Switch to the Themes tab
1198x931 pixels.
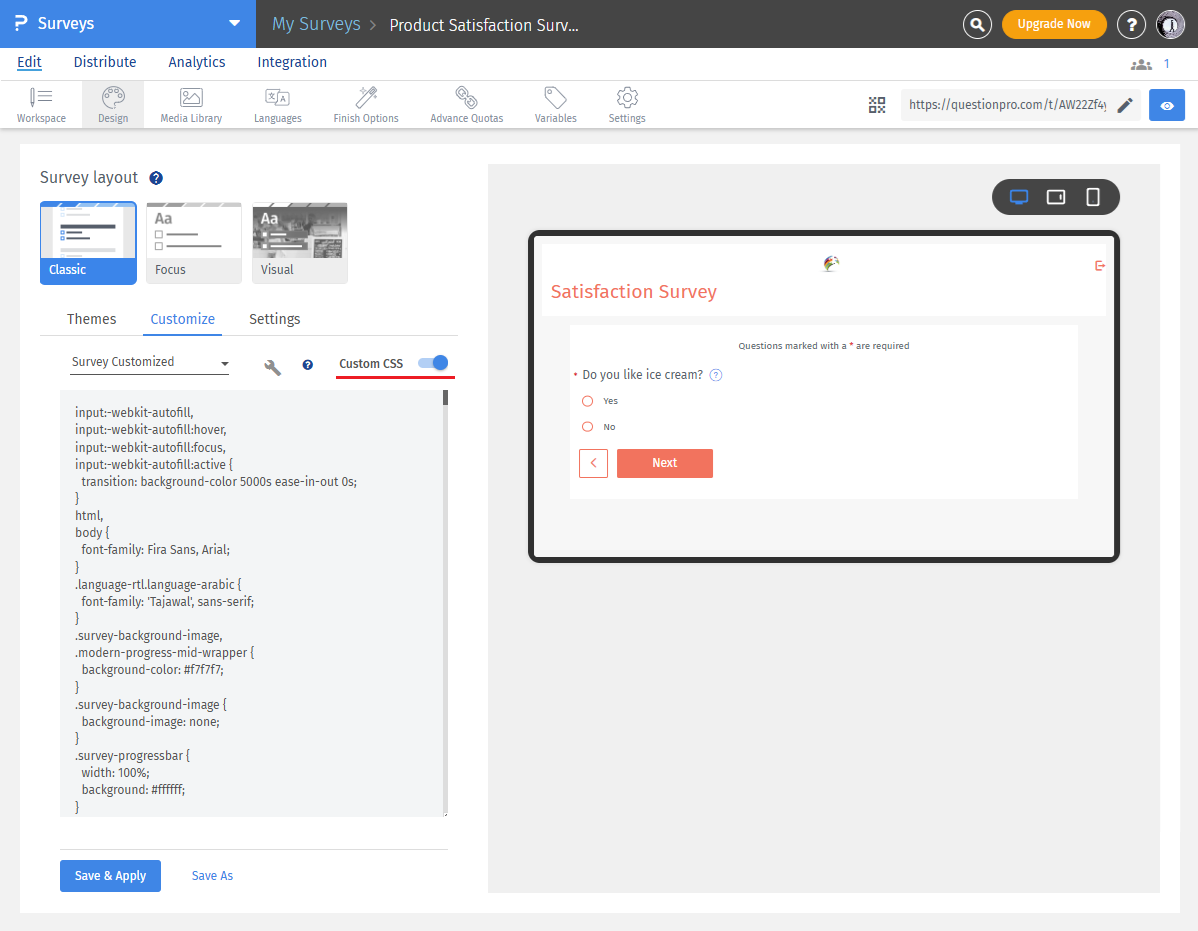[x=91, y=318]
